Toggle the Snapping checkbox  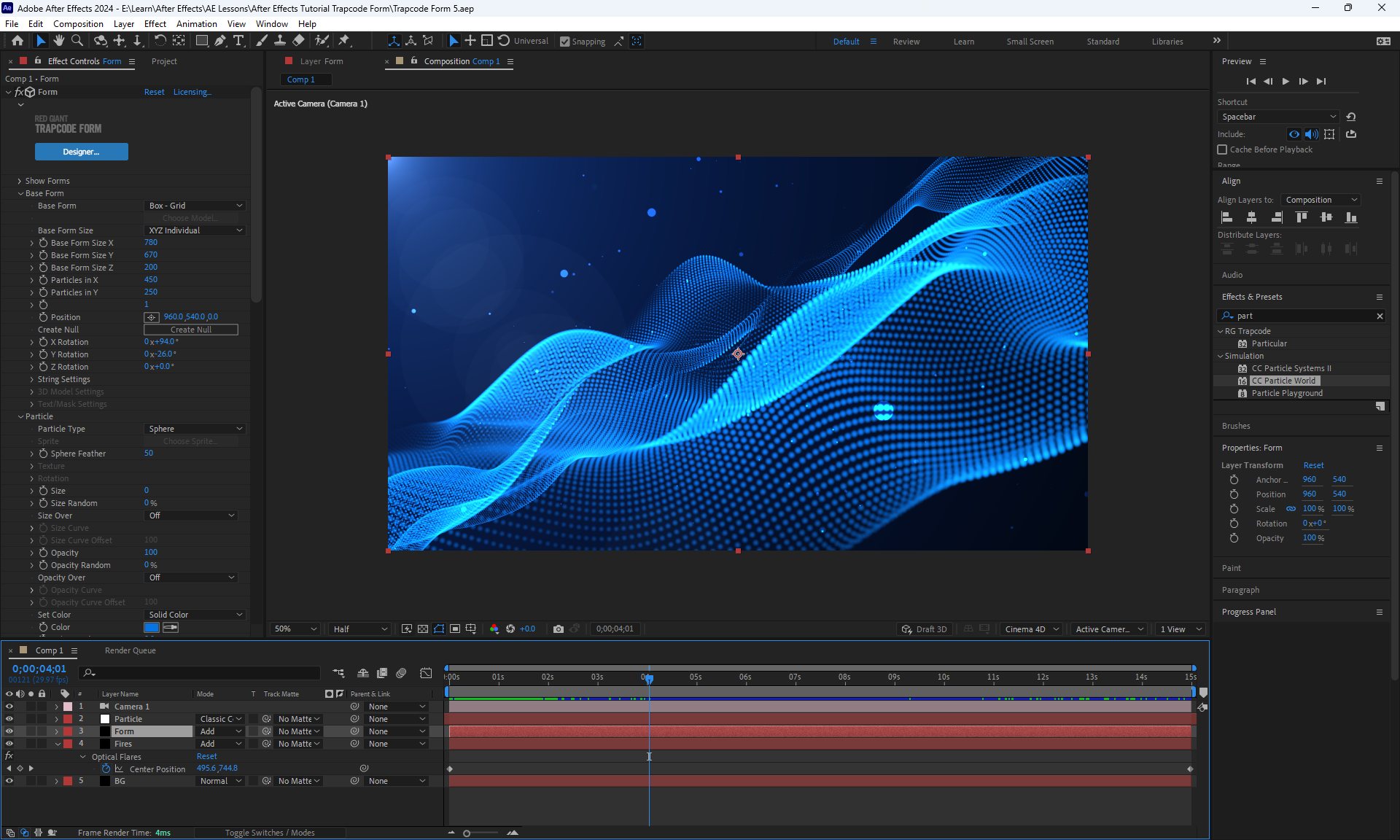point(565,42)
